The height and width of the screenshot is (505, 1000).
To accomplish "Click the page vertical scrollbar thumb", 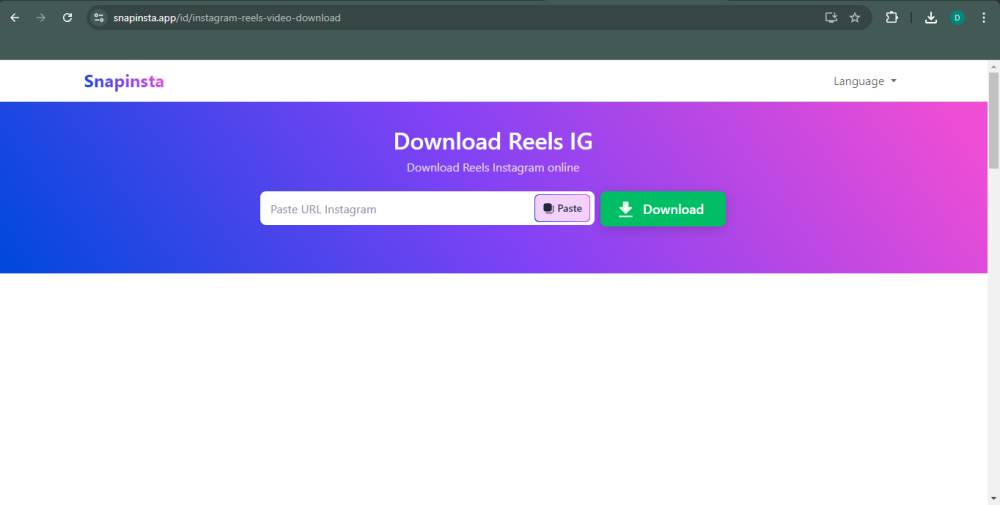I will (x=994, y=120).
